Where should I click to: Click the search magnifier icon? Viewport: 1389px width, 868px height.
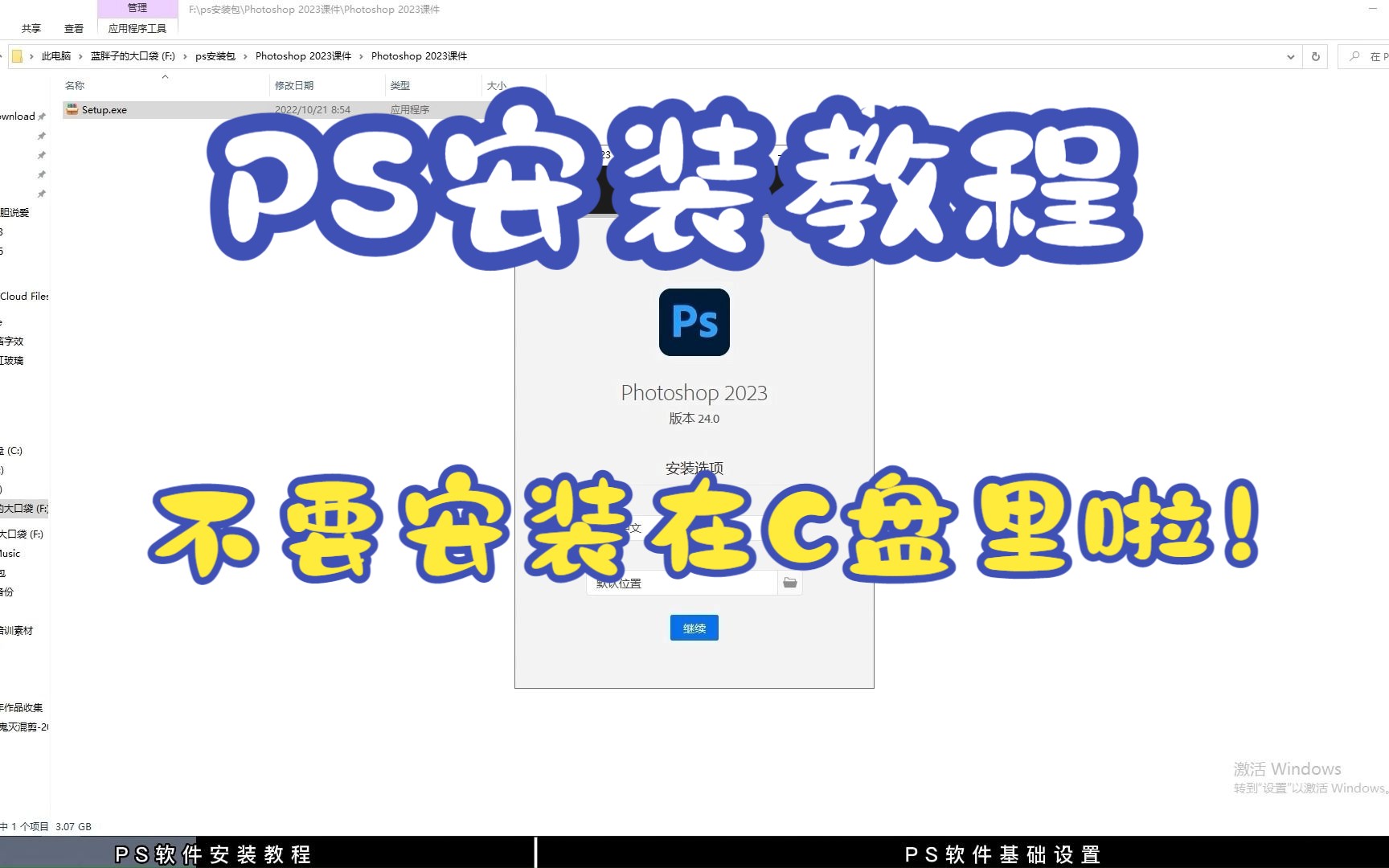[x=1354, y=56]
